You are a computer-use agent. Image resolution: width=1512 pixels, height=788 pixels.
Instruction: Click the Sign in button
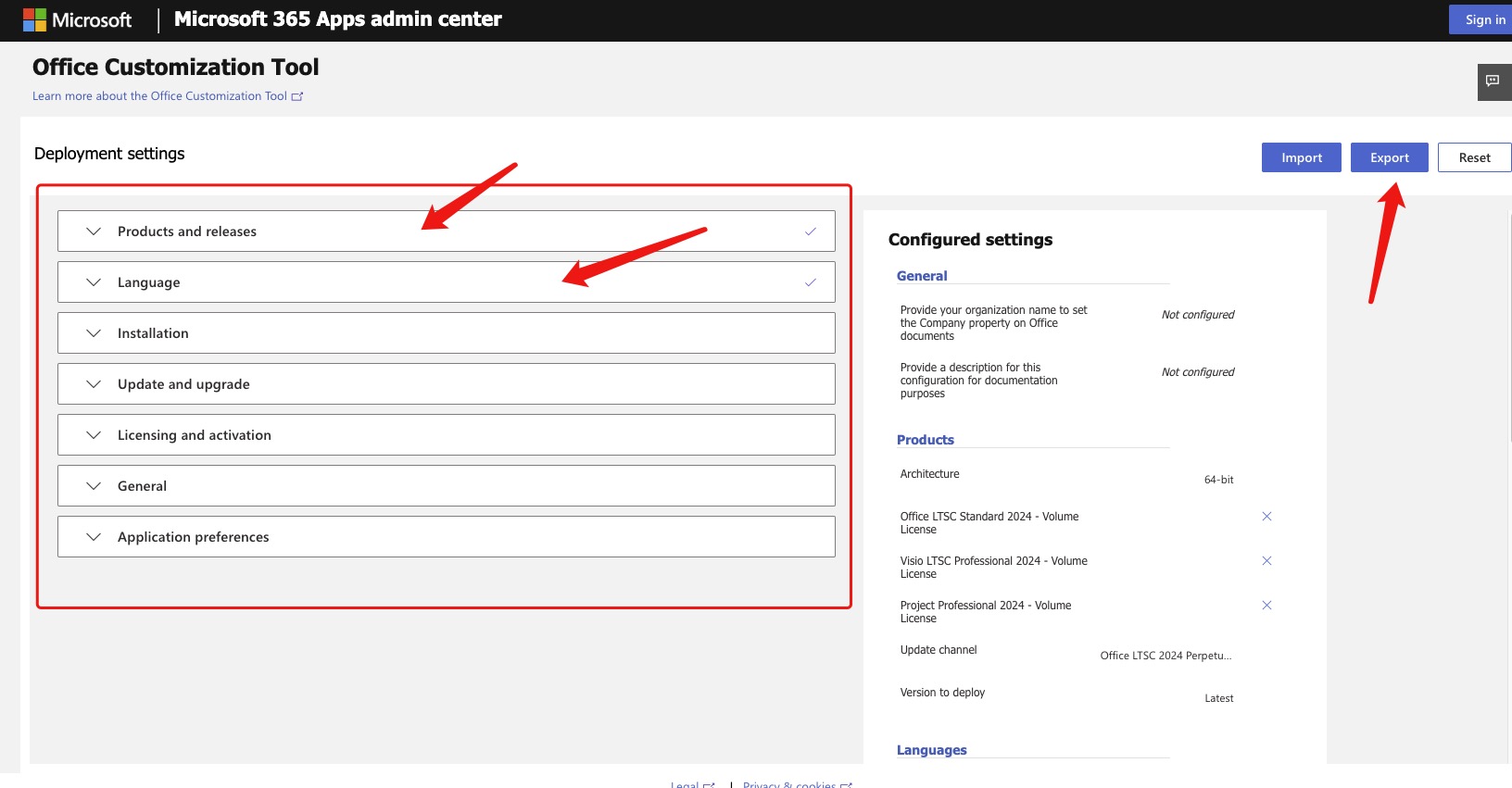[x=1482, y=19]
